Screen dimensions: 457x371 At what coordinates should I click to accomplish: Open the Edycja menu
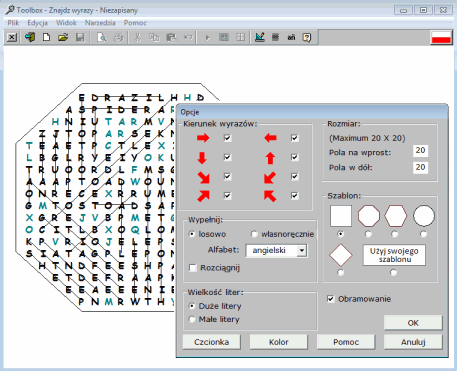(x=37, y=23)
